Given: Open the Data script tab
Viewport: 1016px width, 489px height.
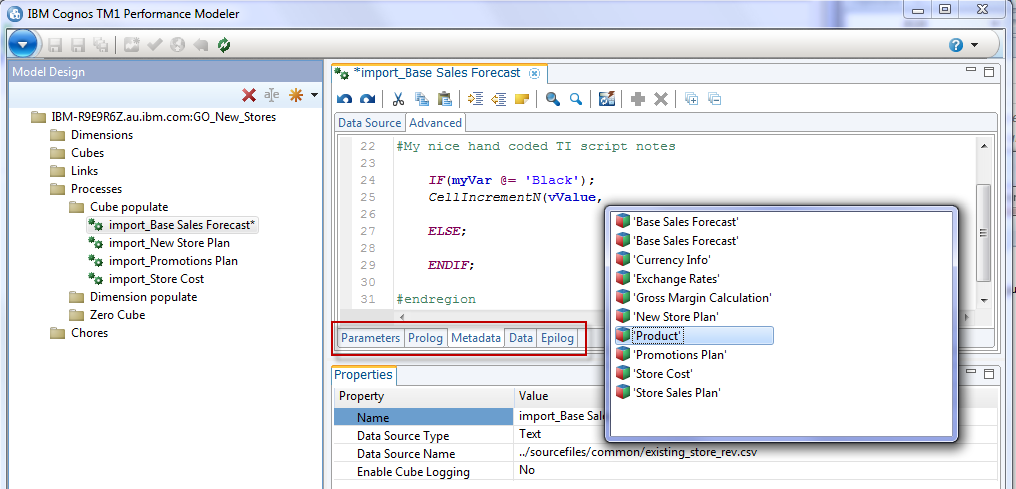Looking at the screenshot, I should point(521,337).
